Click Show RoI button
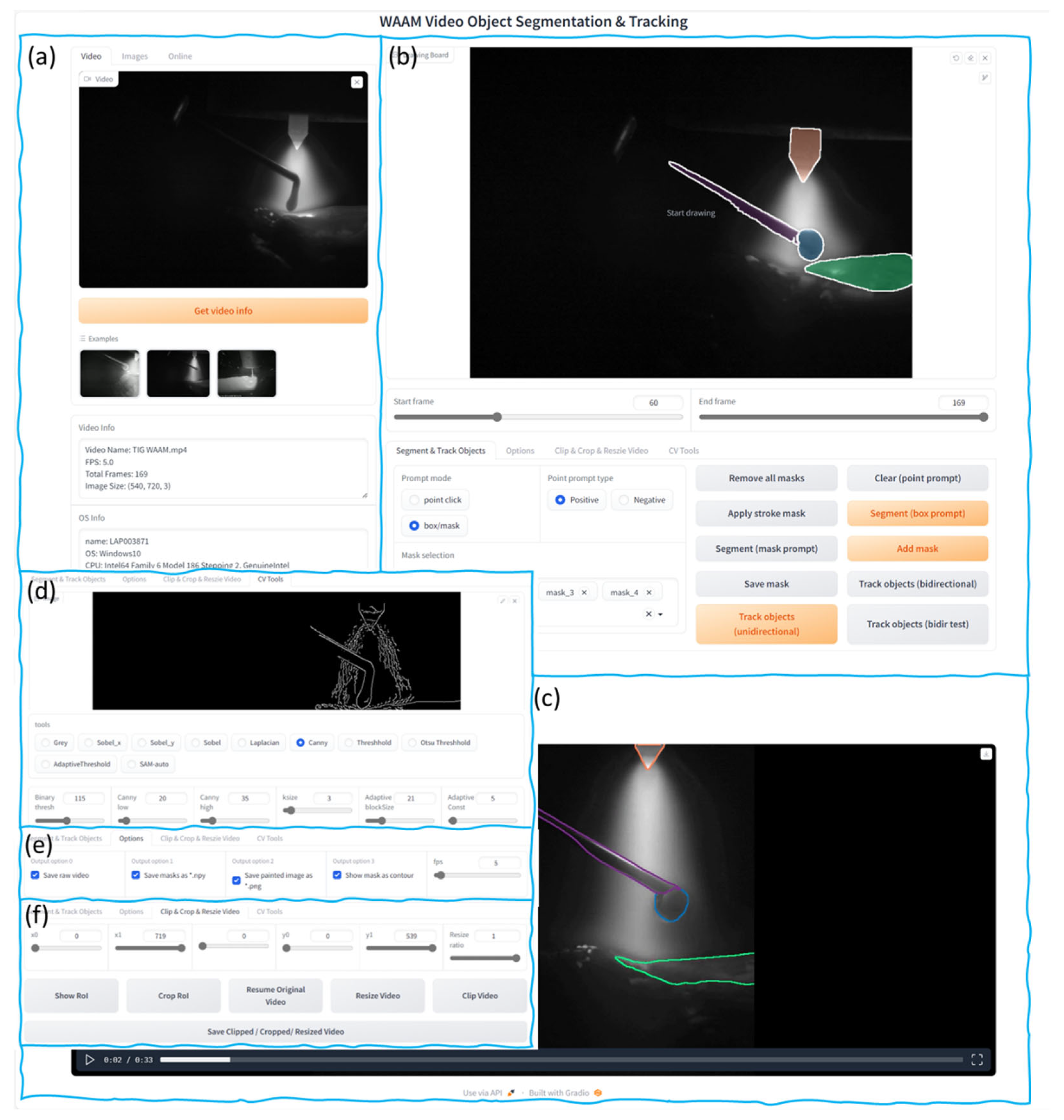 pyautogui.click(x=71, y=995)
